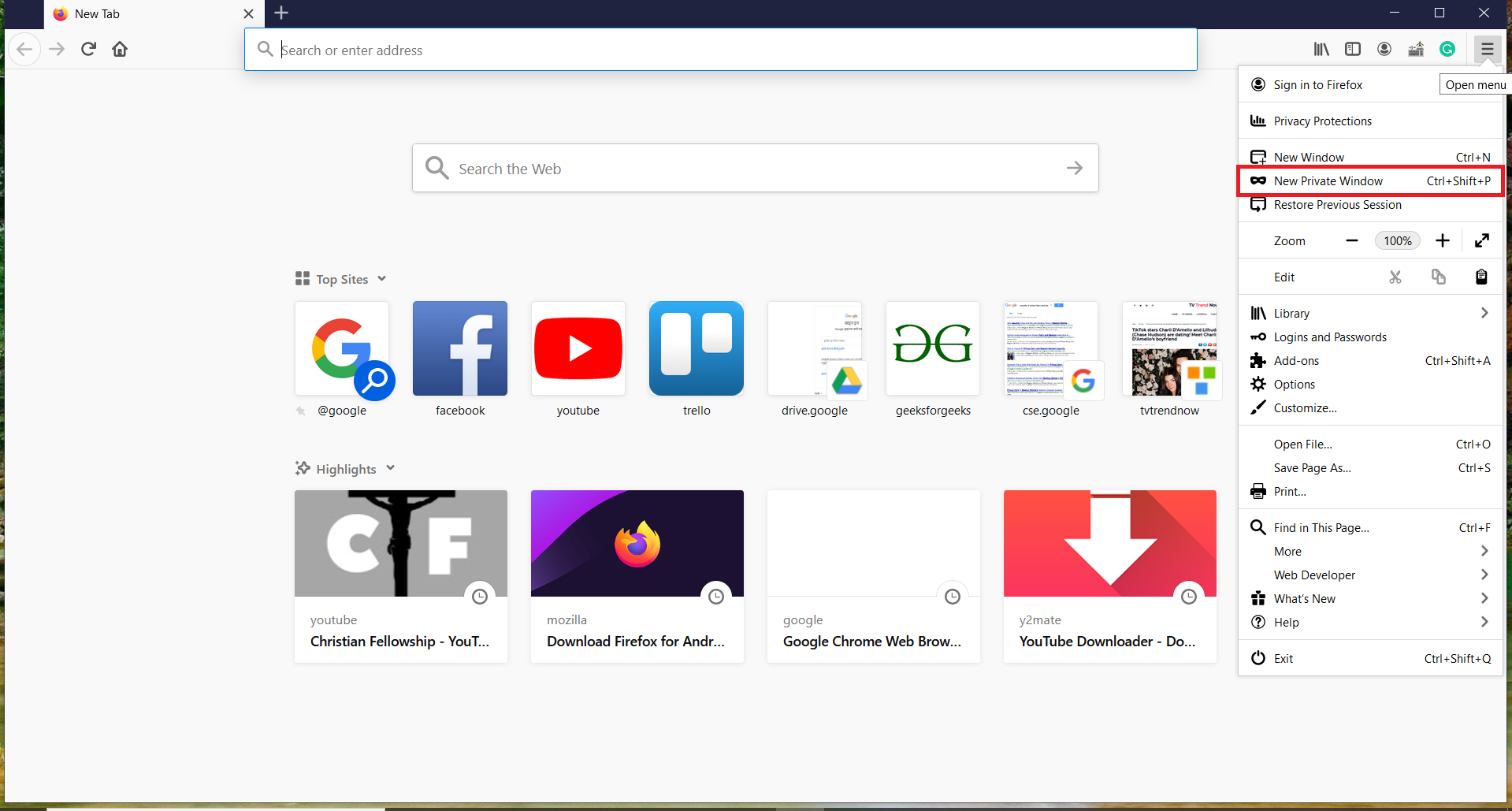Reset zoom level 100%
The width and height of the screenshot is (1512, 811).
pyautogui.click(x=1398, y=240)
